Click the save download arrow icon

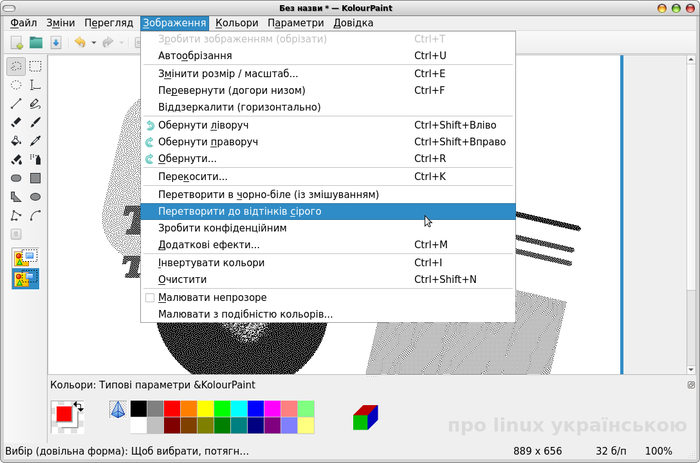point(55,43)
